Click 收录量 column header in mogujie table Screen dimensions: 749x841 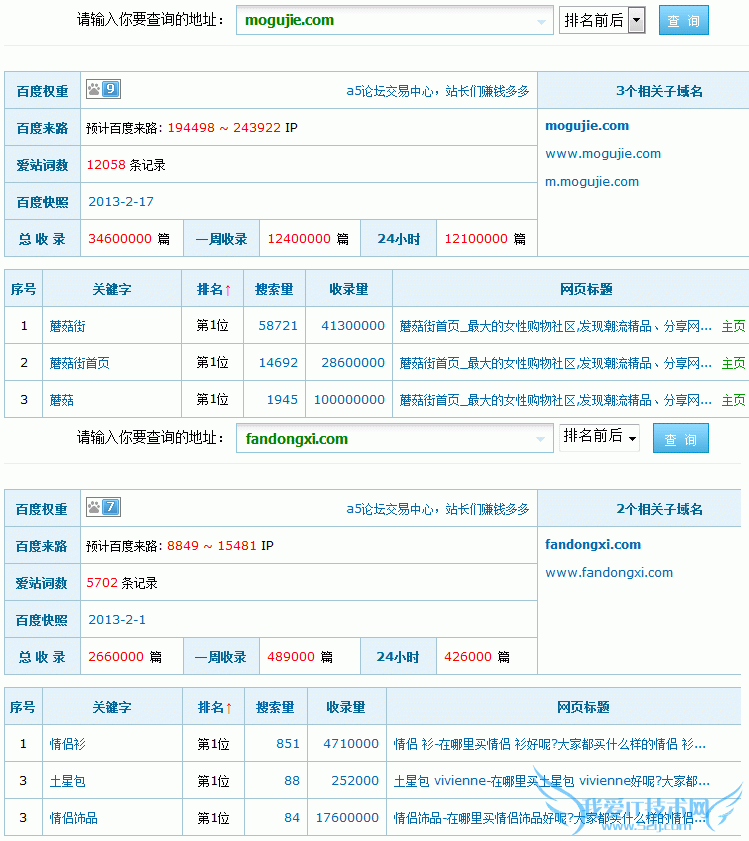point(349,289)
